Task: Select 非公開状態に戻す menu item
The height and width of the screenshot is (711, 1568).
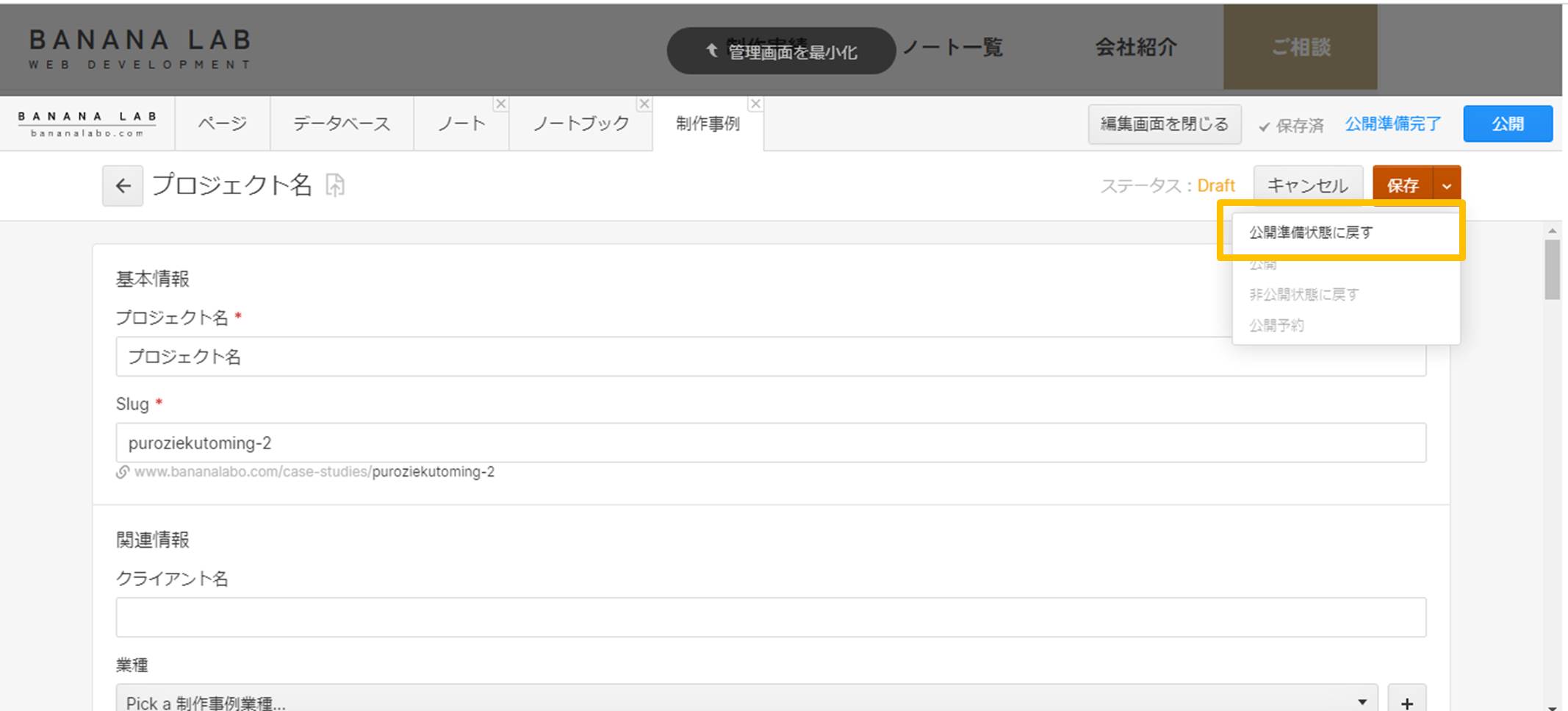Action: [1346, 294]
